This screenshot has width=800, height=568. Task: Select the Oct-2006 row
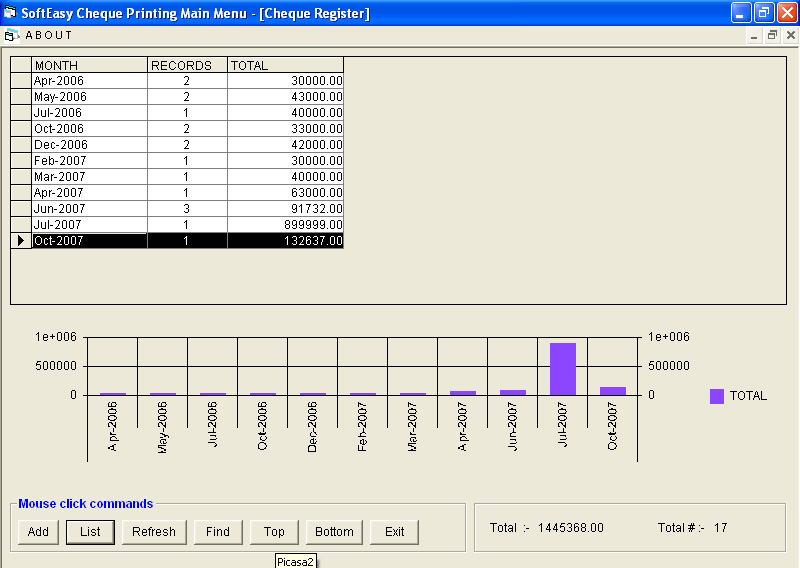pyautogui.click(x=177, y=129)
